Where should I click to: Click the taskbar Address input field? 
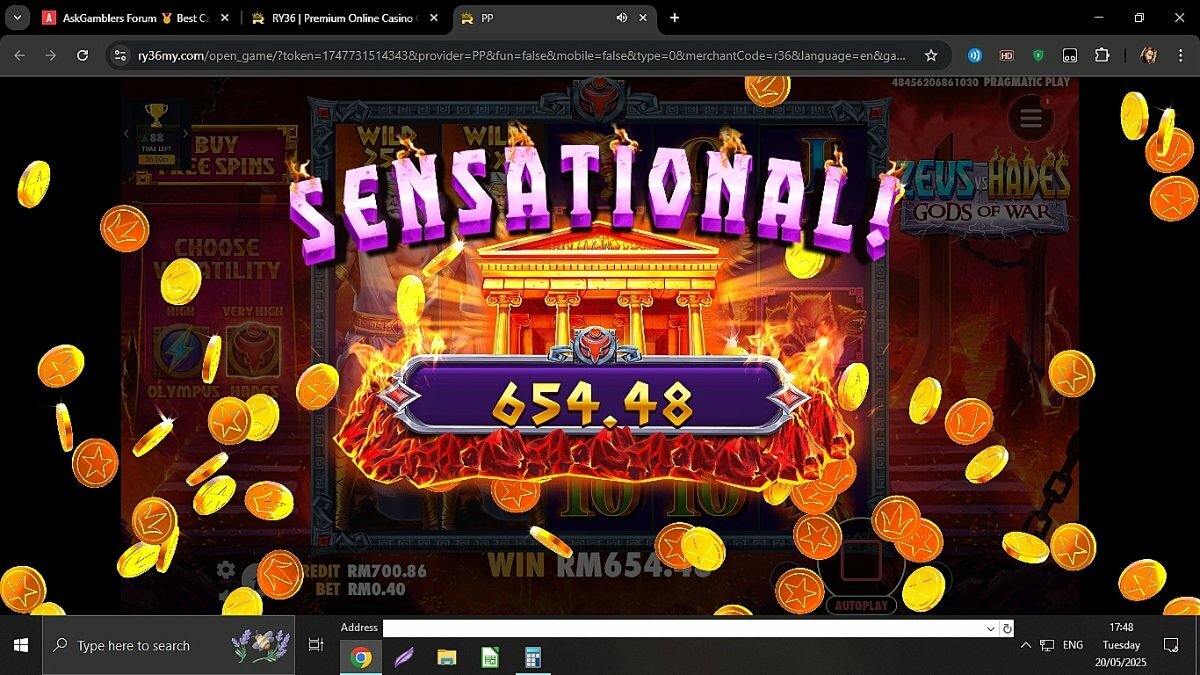[x=683, y=628]
